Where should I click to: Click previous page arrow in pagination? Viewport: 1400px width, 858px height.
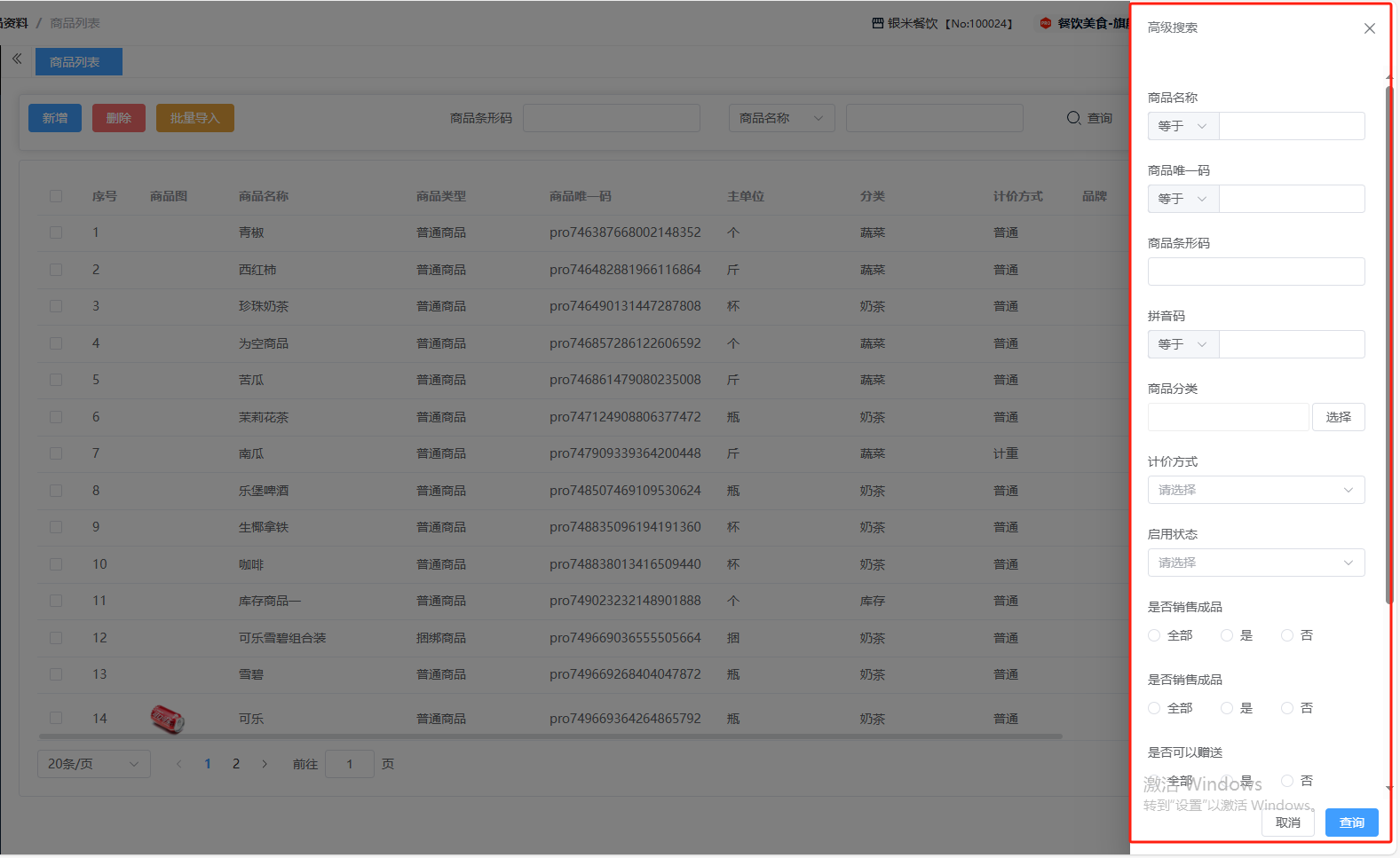pos(179,764)
